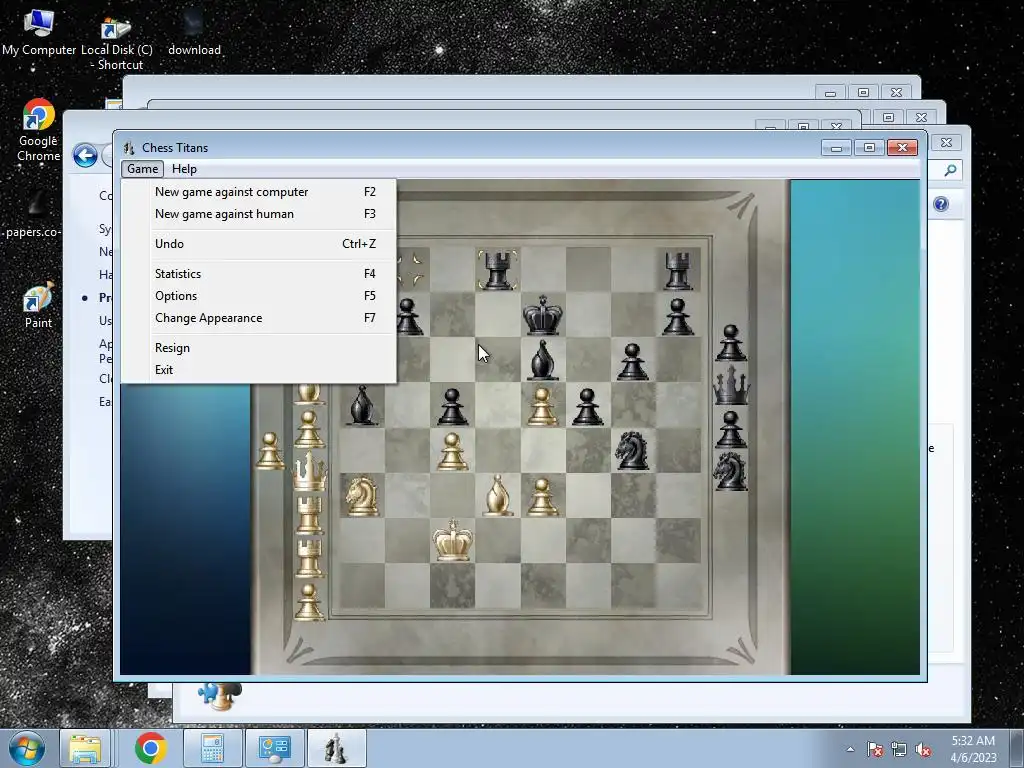
Task: Select the white pawn on e3
Action: (x=543, y=497)
